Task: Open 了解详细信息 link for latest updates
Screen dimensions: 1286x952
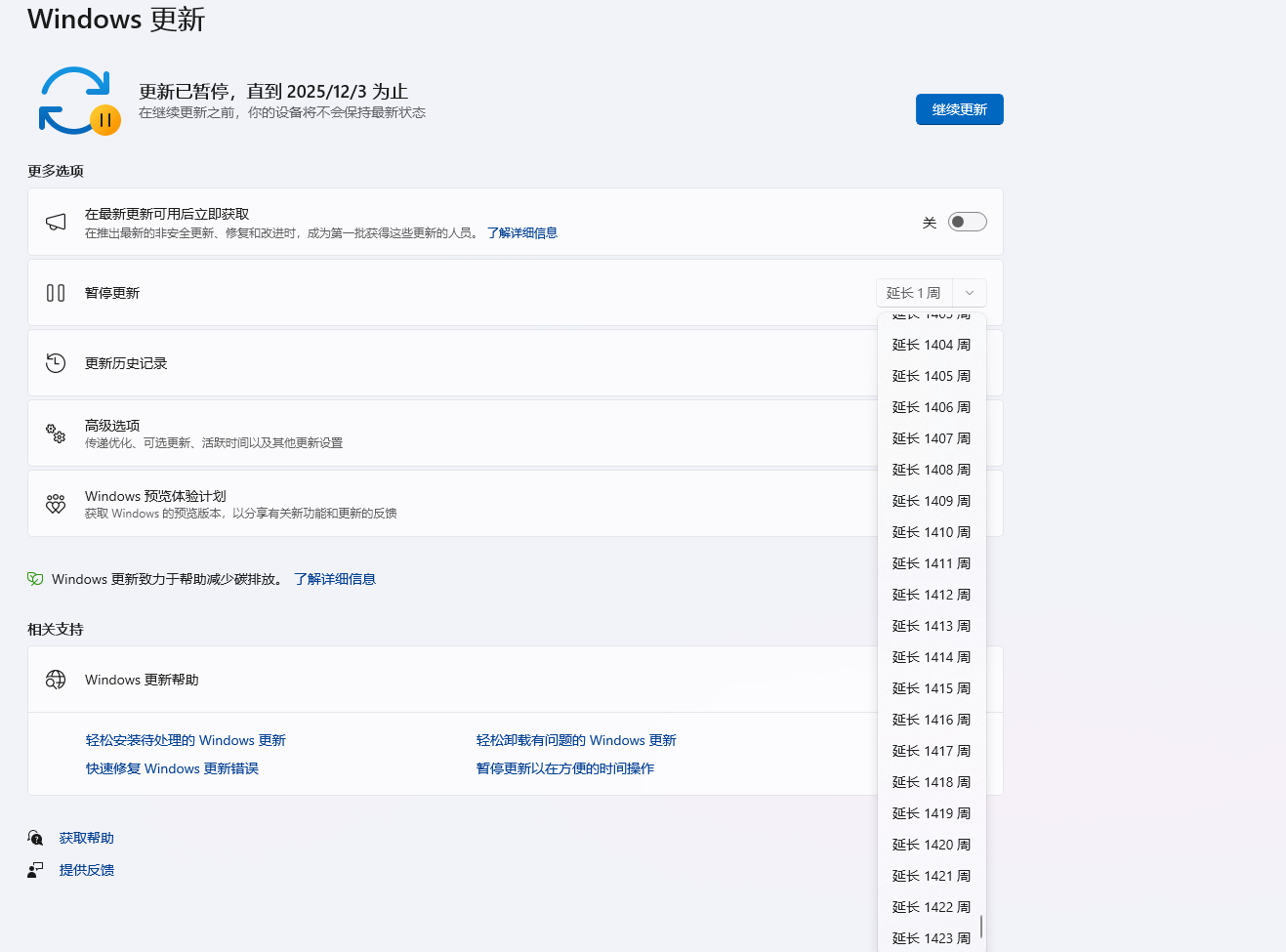Action: click(522, 233)
